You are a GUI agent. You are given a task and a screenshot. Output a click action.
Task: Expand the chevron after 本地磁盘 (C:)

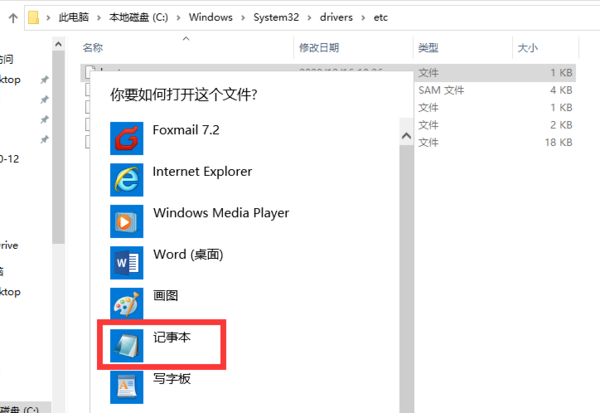(178, 18)
